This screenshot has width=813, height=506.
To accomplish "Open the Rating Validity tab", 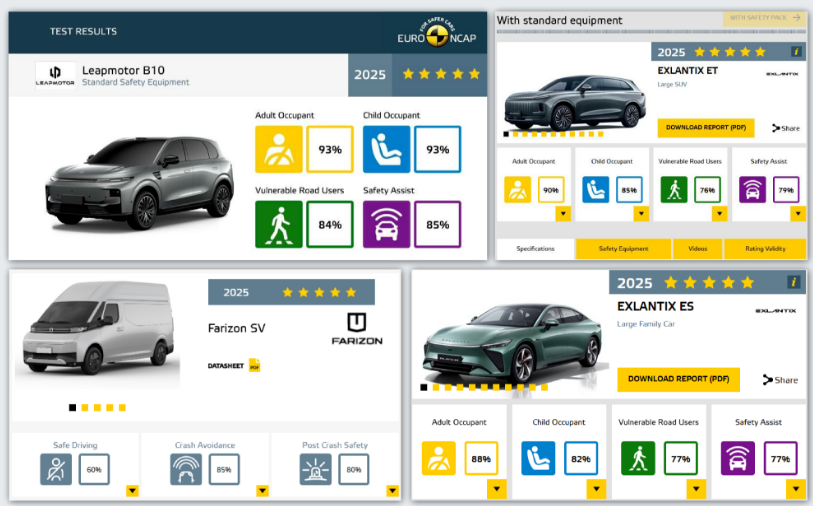I will coord(765,249).
